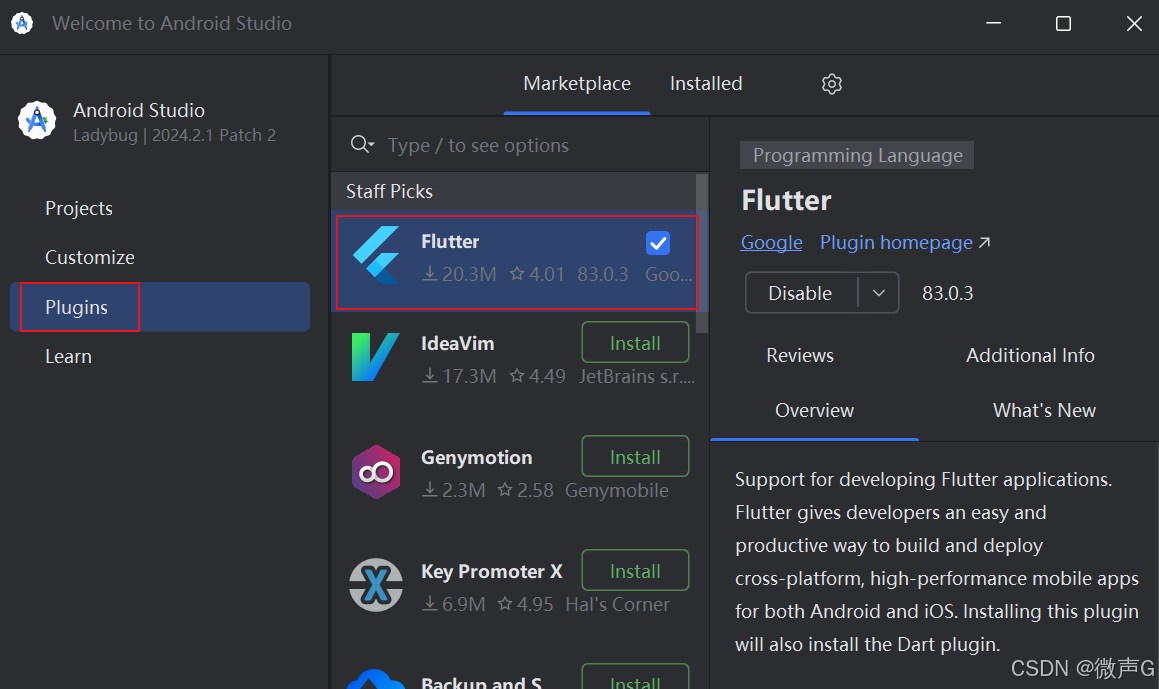1159x689 pixels.
Task: Select the Genymotion plugin name
Action: point(477,457)
